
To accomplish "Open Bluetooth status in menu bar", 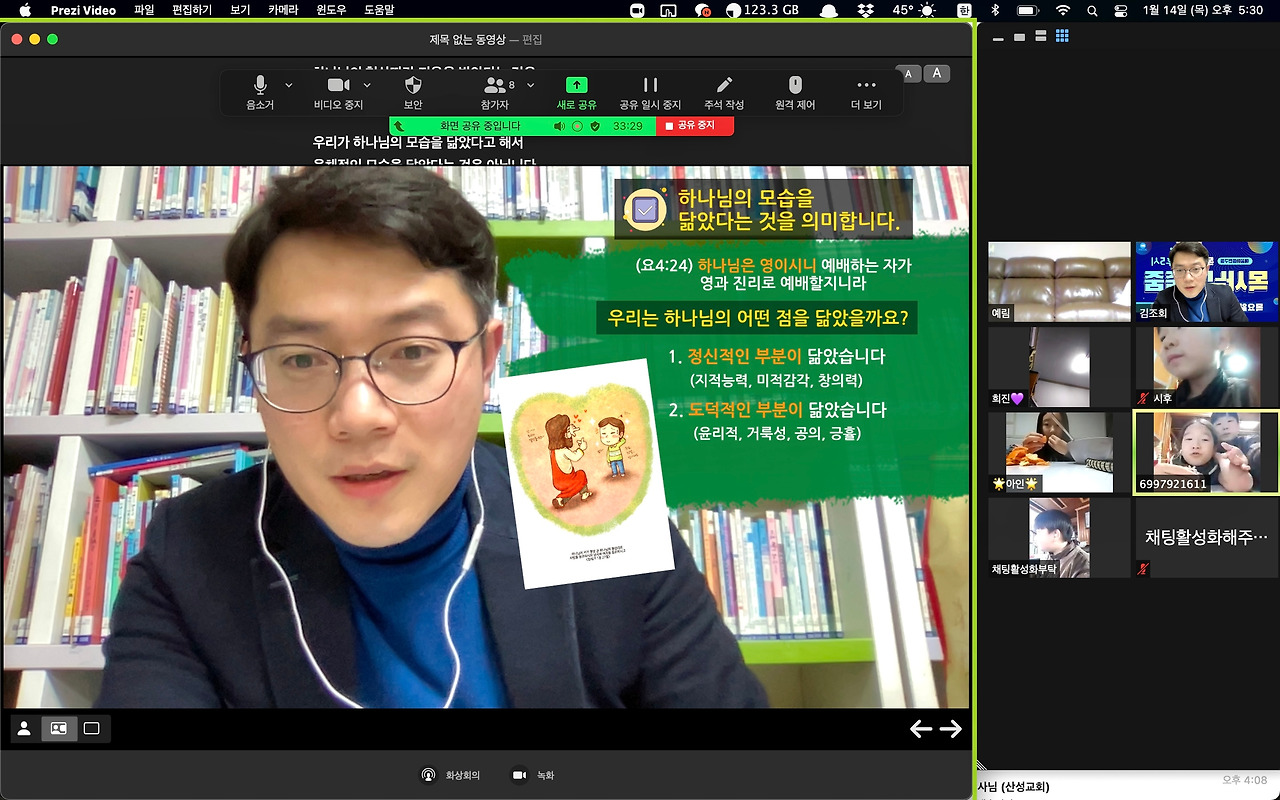I will 994,10.
